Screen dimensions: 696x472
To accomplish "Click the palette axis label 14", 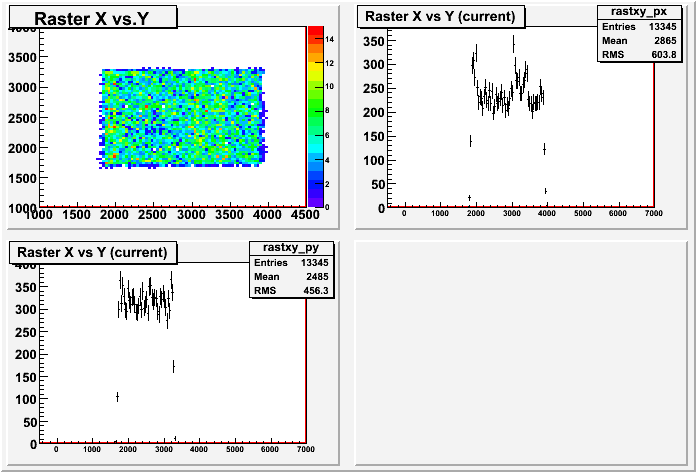I will 329,39.
